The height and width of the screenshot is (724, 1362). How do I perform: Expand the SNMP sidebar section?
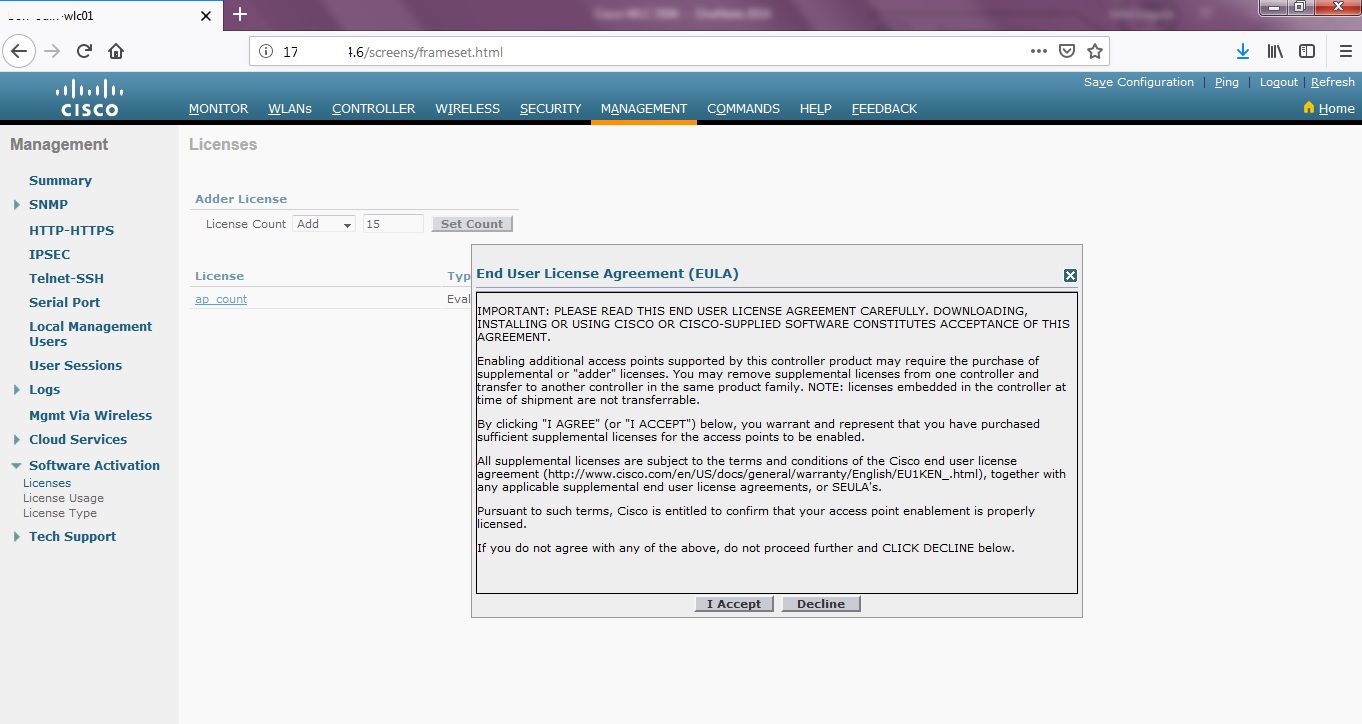coord(16,205)
